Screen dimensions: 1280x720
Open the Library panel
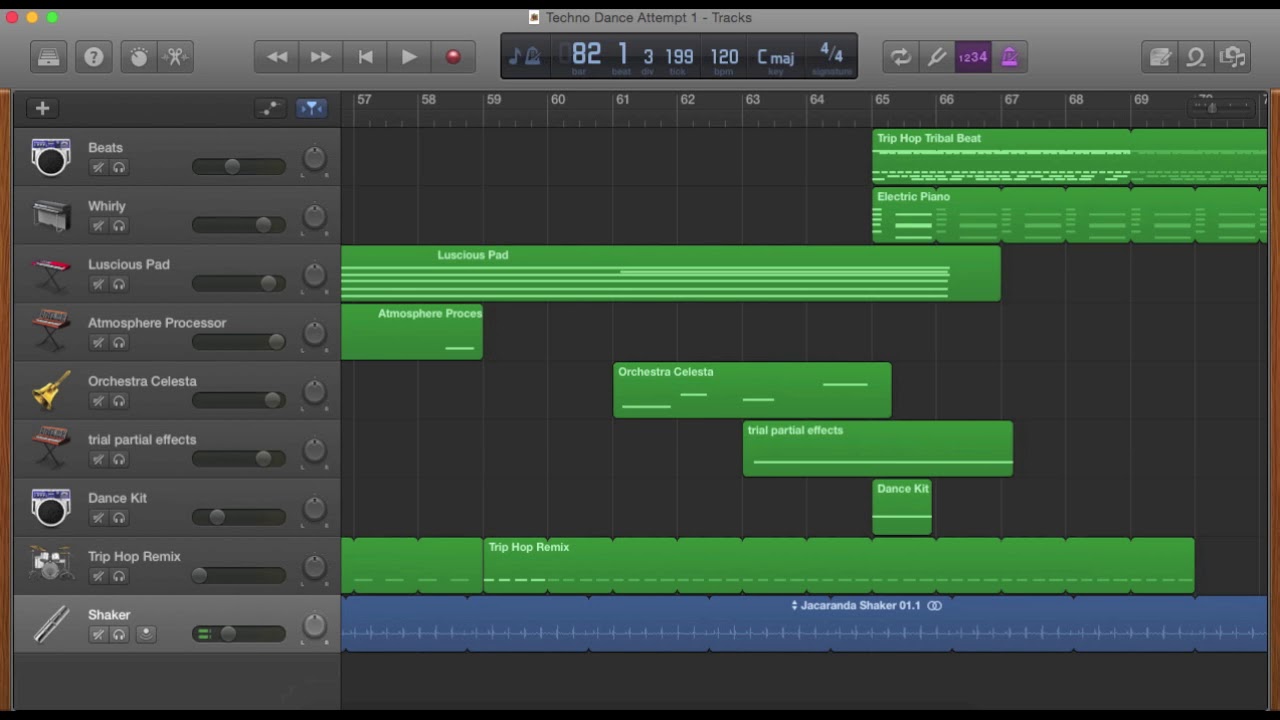[48, 57]
